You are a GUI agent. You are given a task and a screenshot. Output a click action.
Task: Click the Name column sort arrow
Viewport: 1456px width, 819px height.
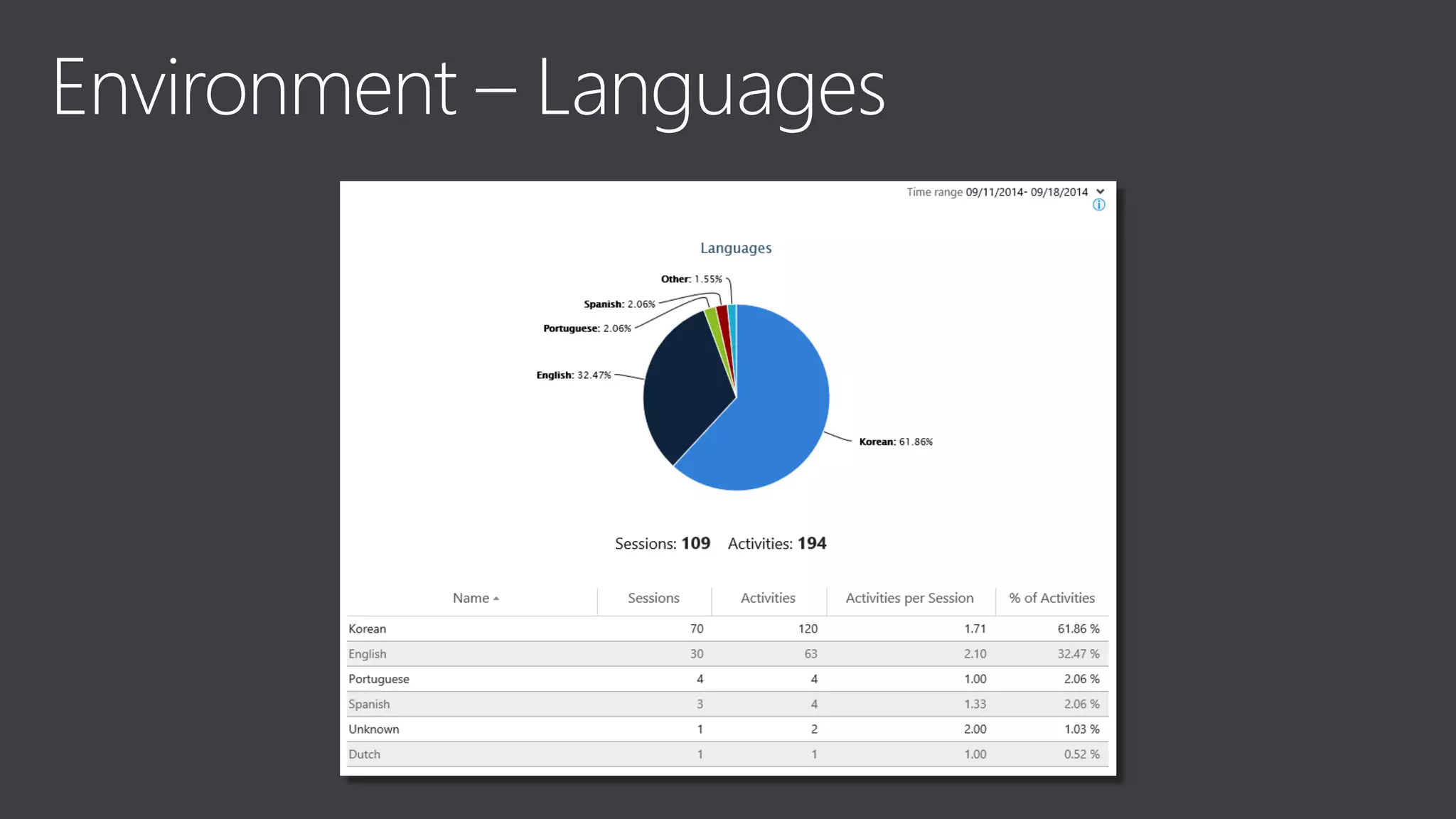(496, 599)
